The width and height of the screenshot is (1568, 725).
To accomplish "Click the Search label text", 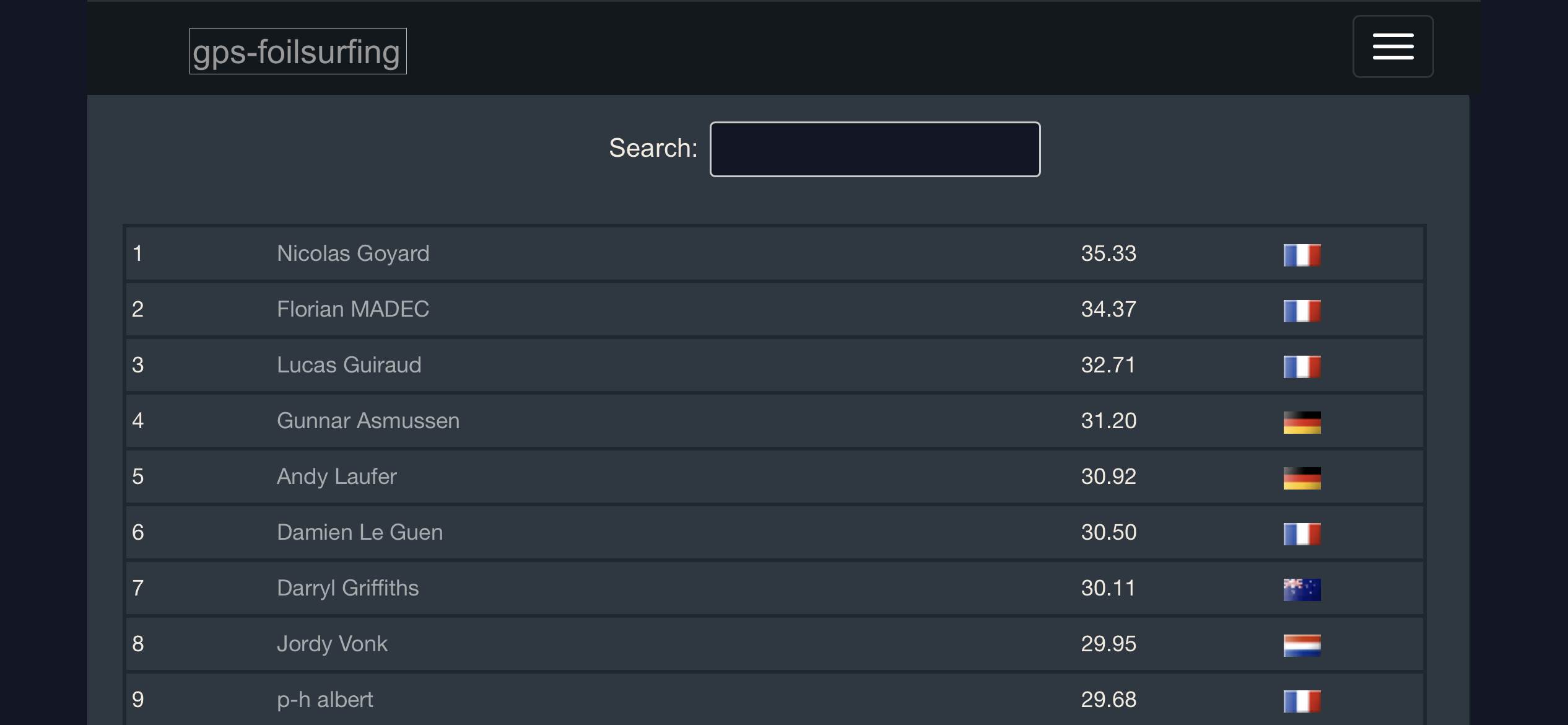I will click(653, 148).
